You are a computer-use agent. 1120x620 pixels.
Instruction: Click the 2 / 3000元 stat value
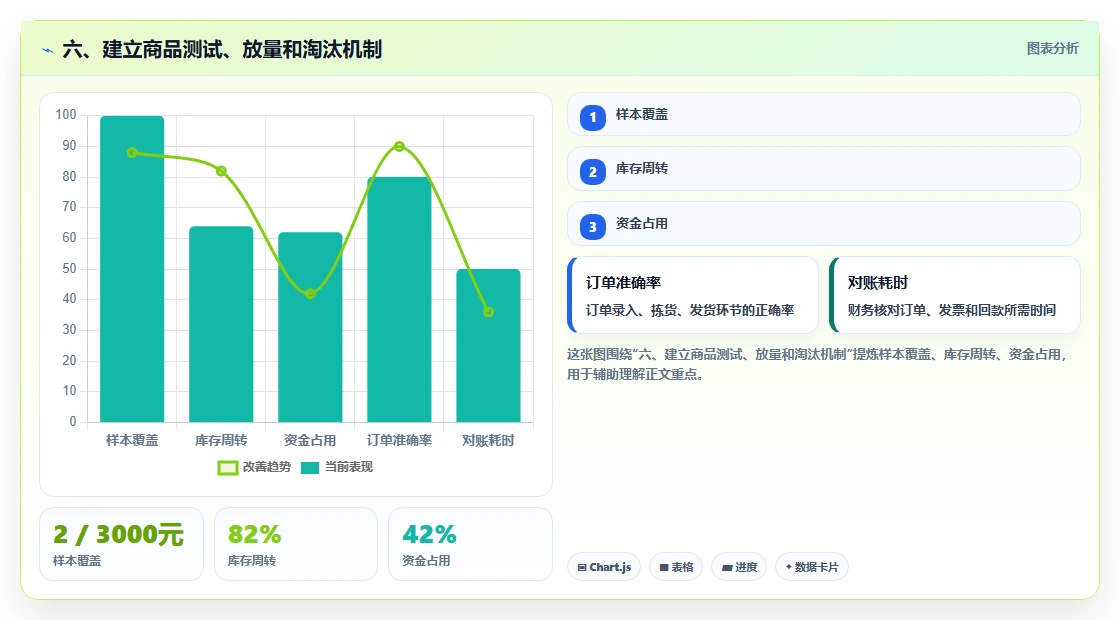[x=119, y=534]
